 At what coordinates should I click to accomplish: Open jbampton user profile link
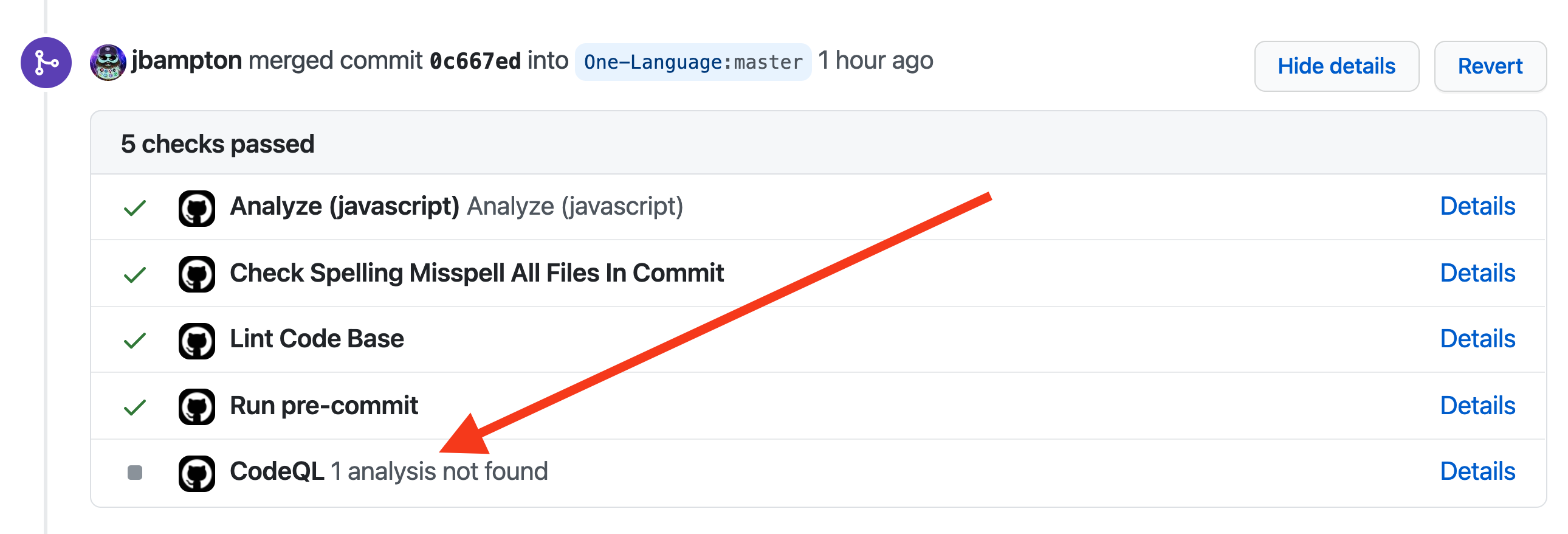187,60
